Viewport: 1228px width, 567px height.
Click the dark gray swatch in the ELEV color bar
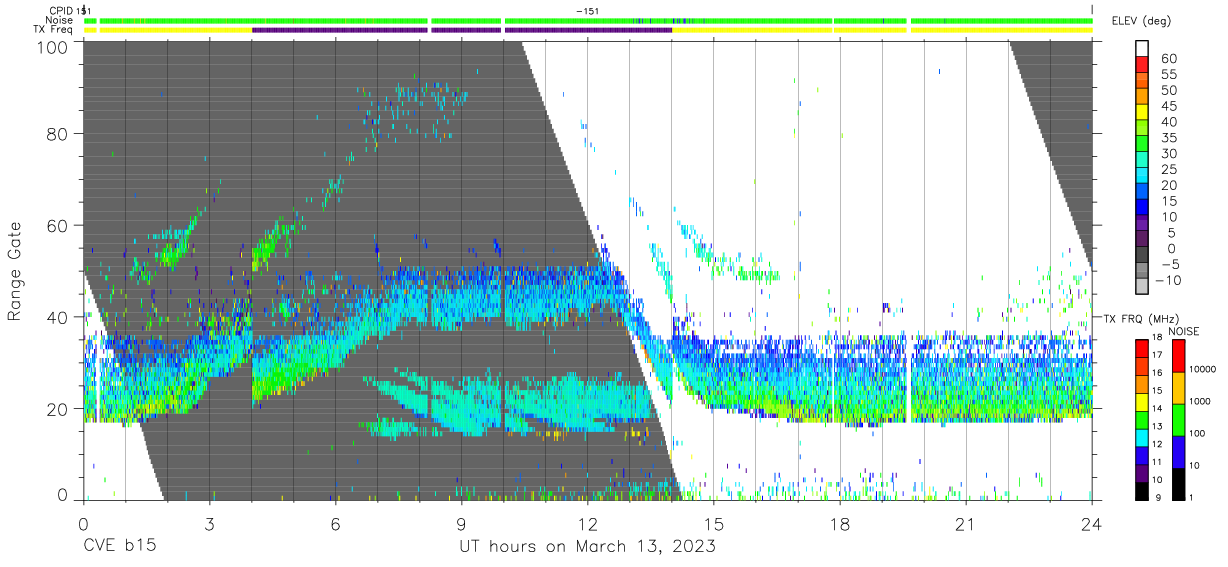tap(1142, 256)
